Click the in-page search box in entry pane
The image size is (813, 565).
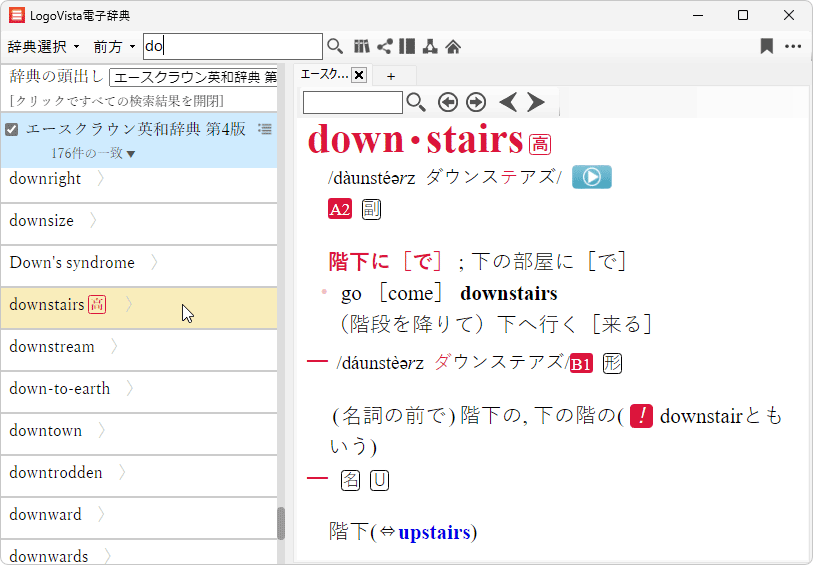point(352,102)
